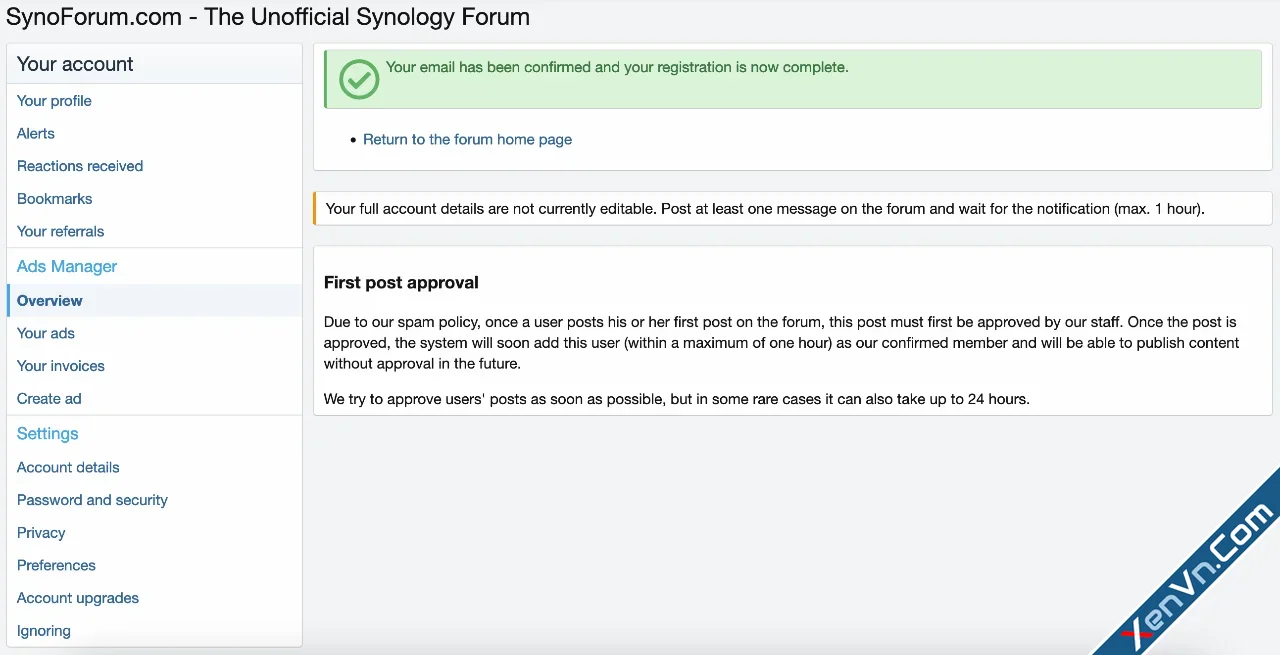The height and width of the screenshot is (655, 1280).
Task: Open the Settings section
Action: pos(47,433)
